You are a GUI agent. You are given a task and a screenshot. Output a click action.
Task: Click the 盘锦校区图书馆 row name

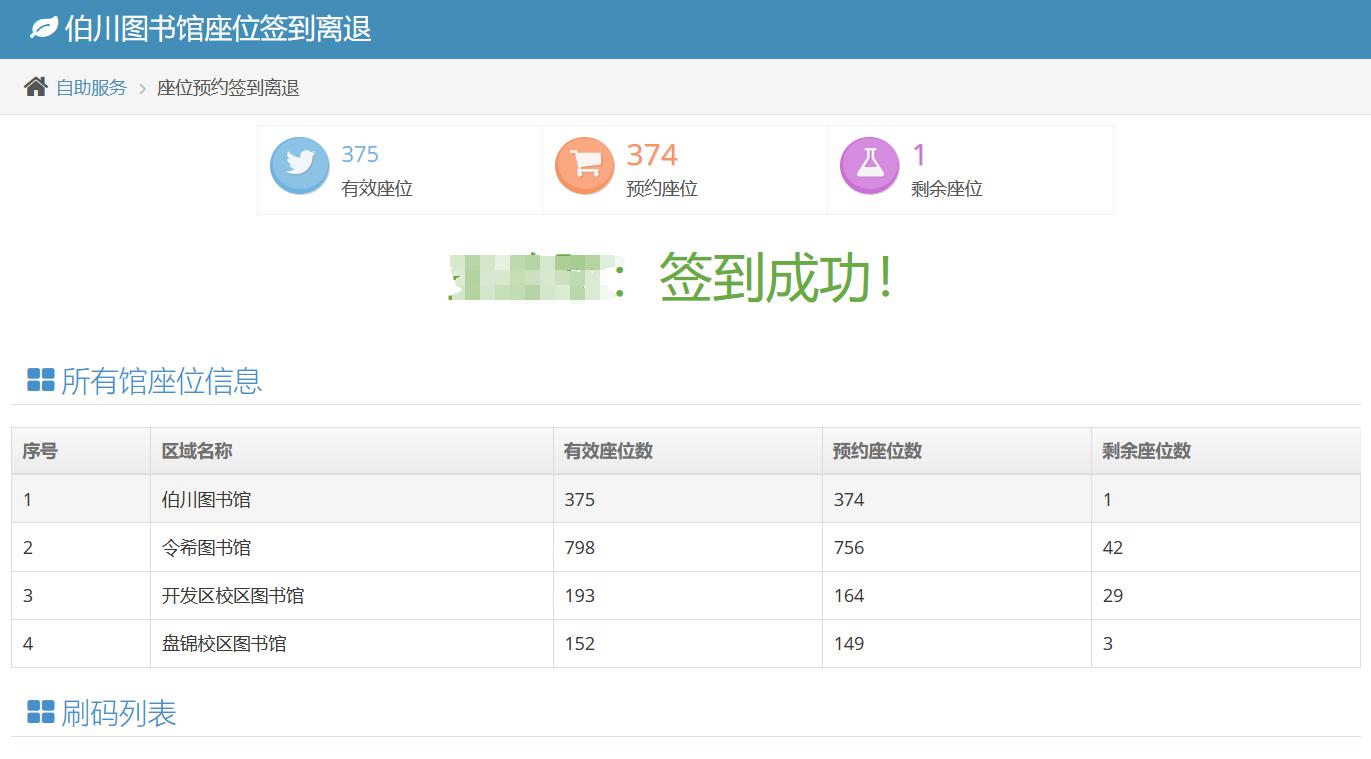(x=224, y=643)
